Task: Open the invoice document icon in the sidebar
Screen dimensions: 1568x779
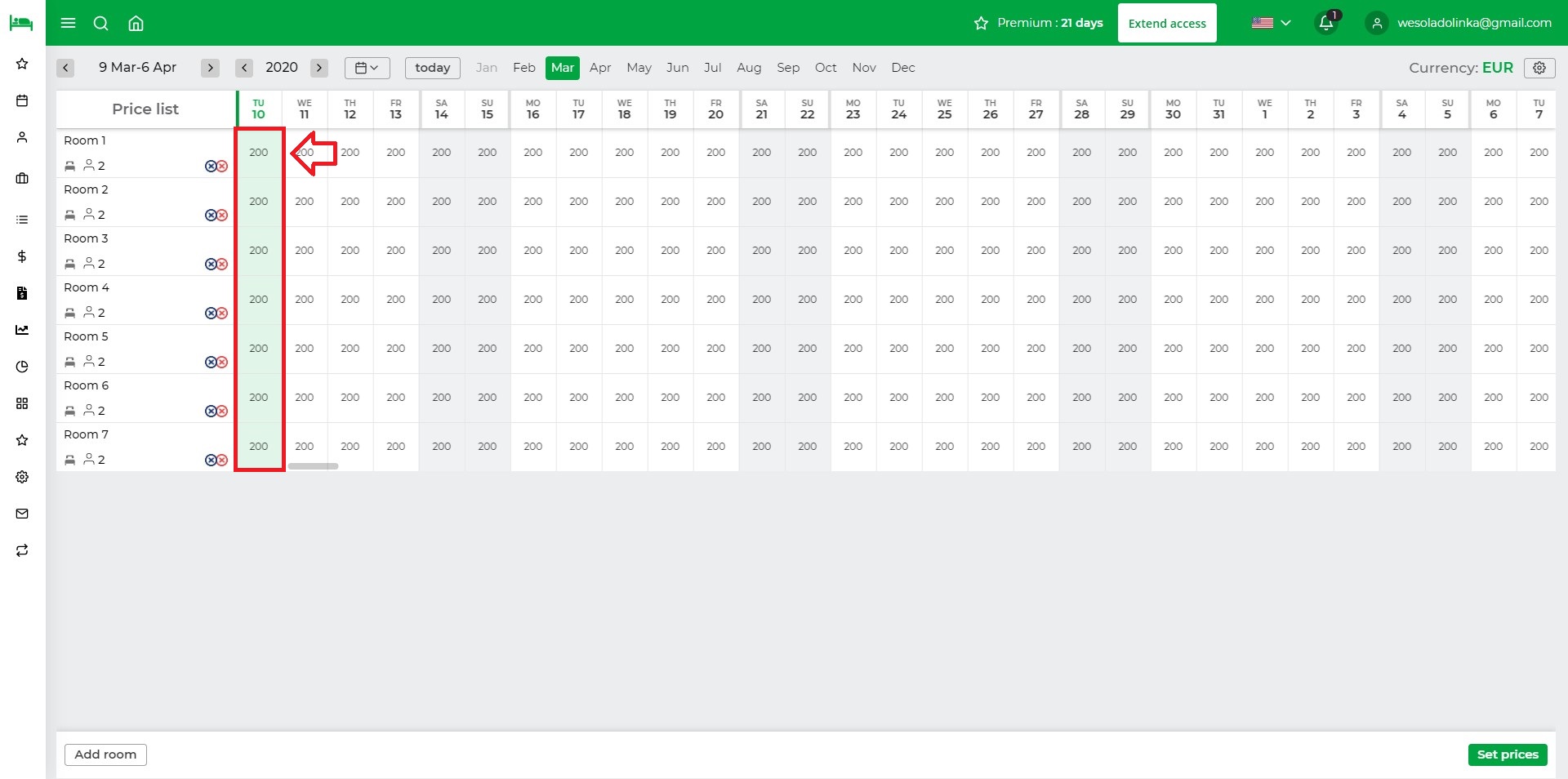Action: point(22,293)
